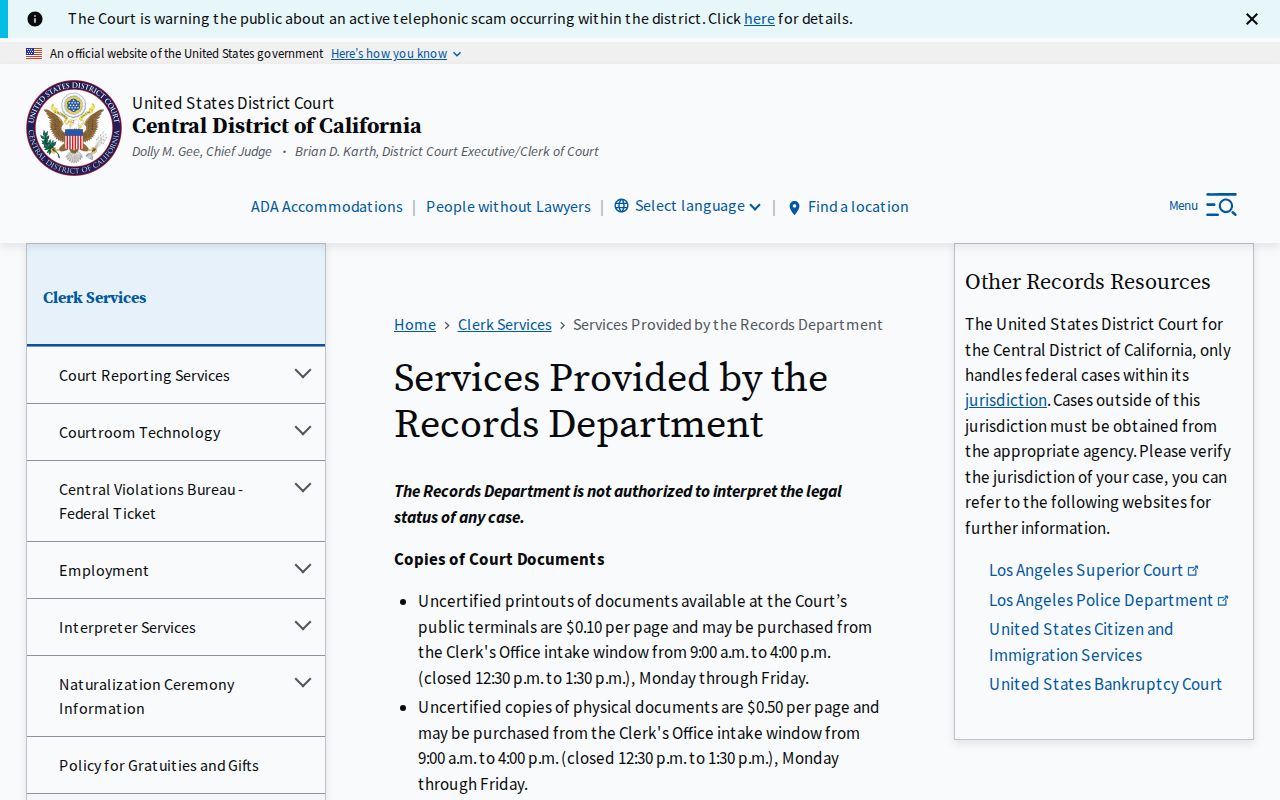This screenshot has width=1280, height=800.
Task: Expand Employment submenu chevron
Action: click(303, 569)
